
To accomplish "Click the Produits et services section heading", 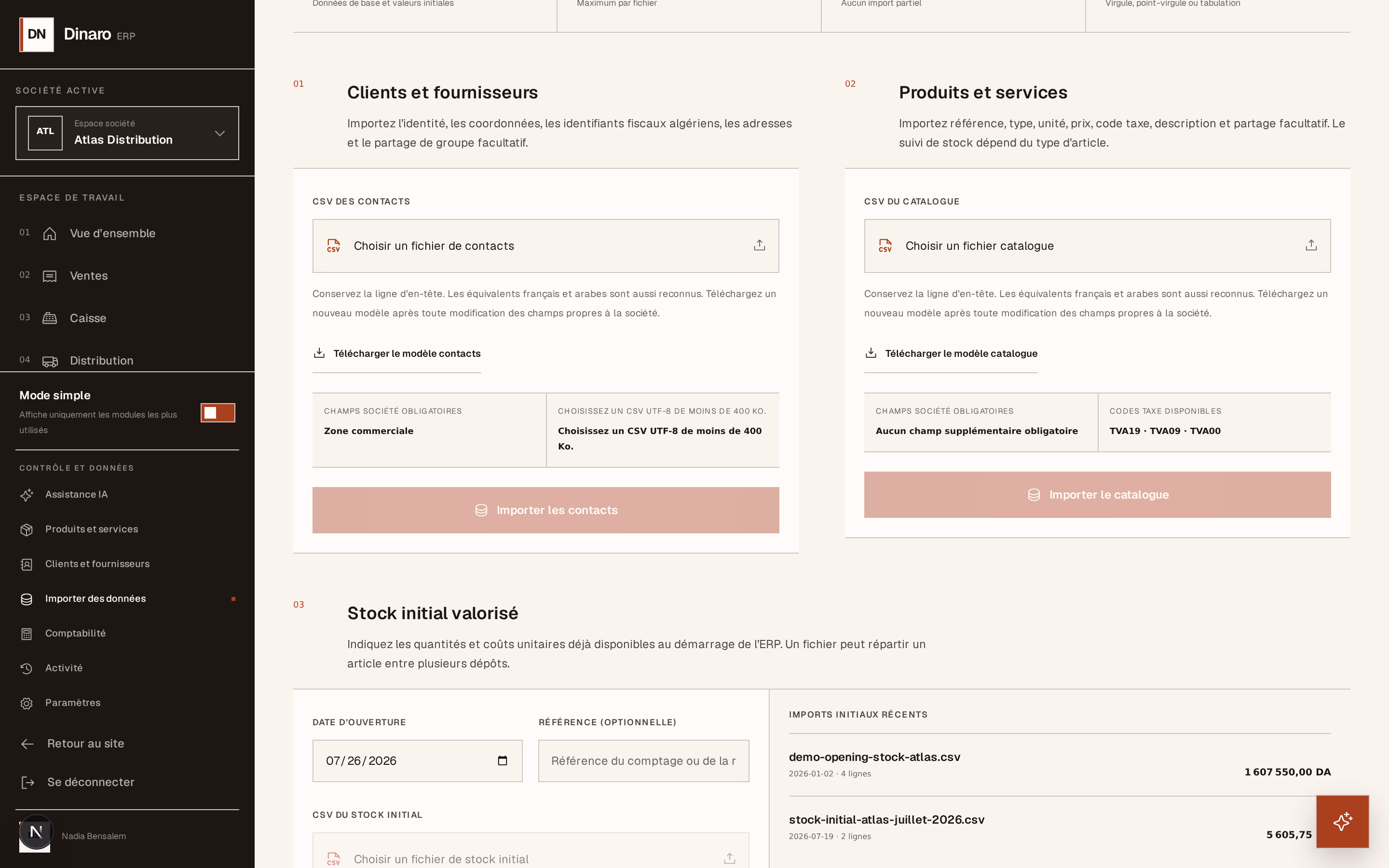I will coord(982,93).
